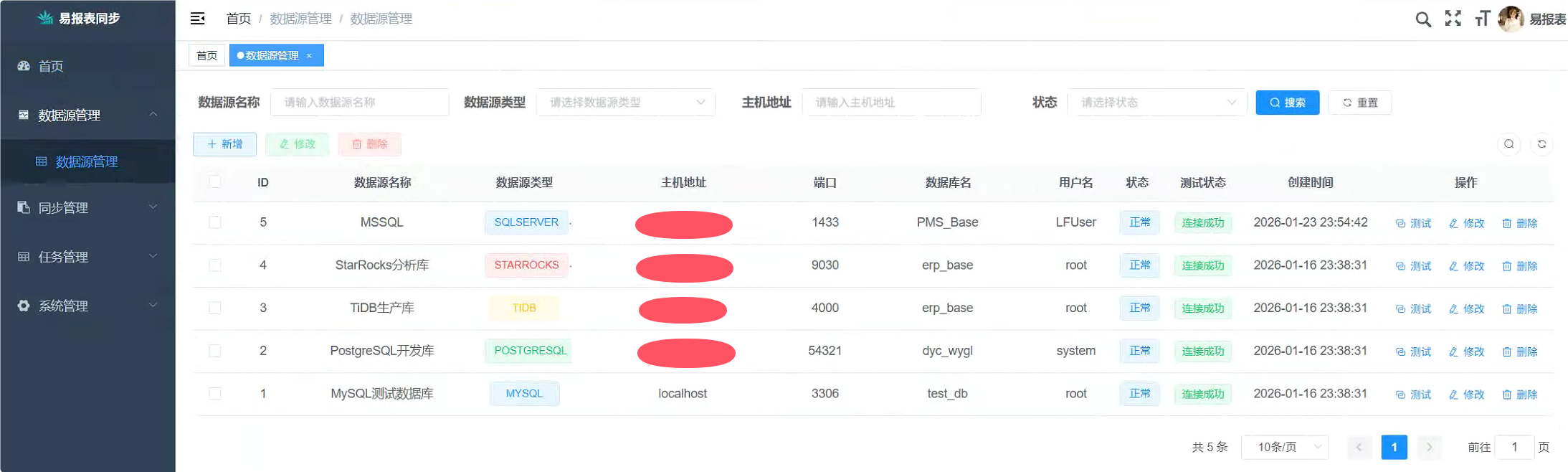This screenshot has width=1568, height=472.
Task: Open the top-right header search icon
Action: tap(1423, 19)
